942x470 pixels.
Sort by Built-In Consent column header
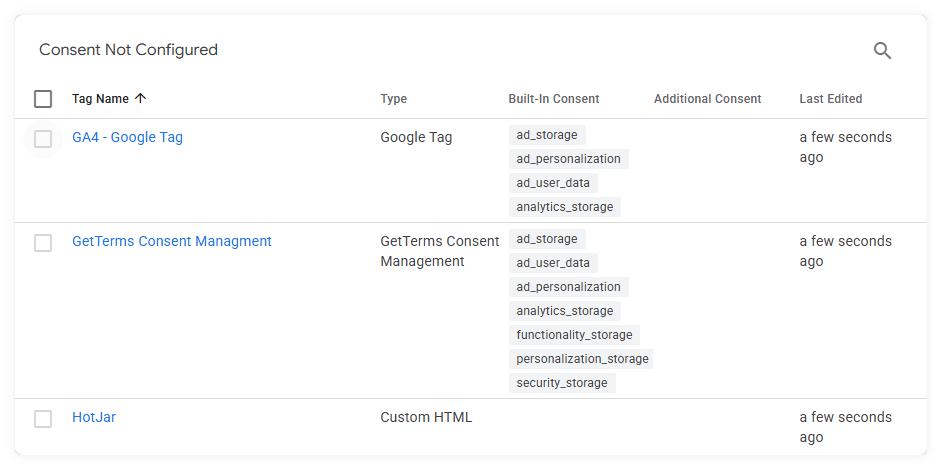click(x=554, y=99)
